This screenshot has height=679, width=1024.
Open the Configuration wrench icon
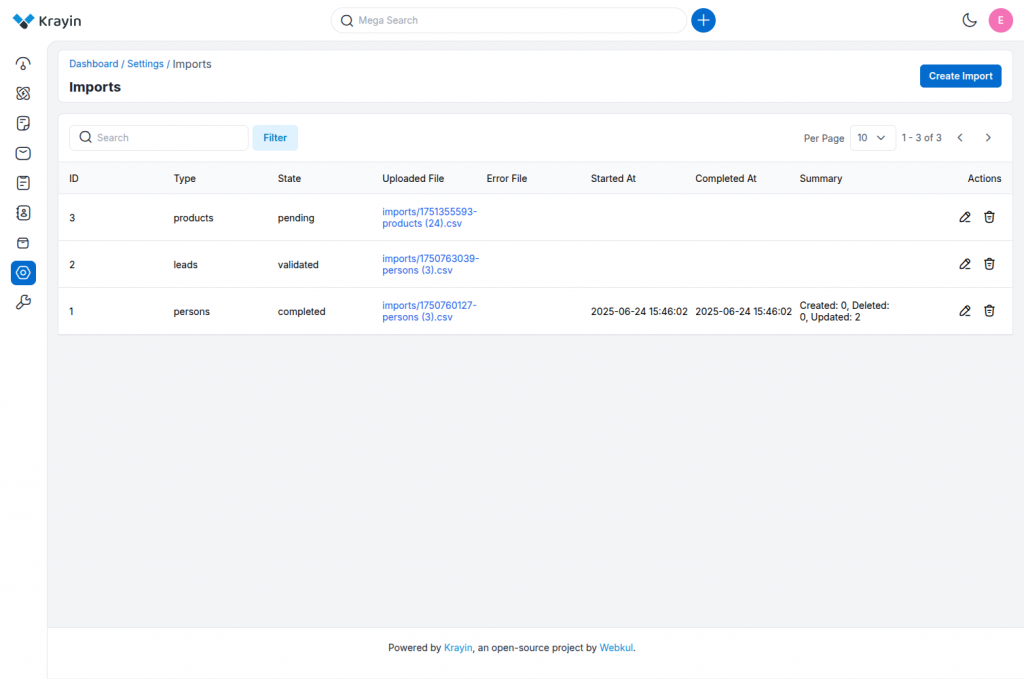(x=23, y=302)
